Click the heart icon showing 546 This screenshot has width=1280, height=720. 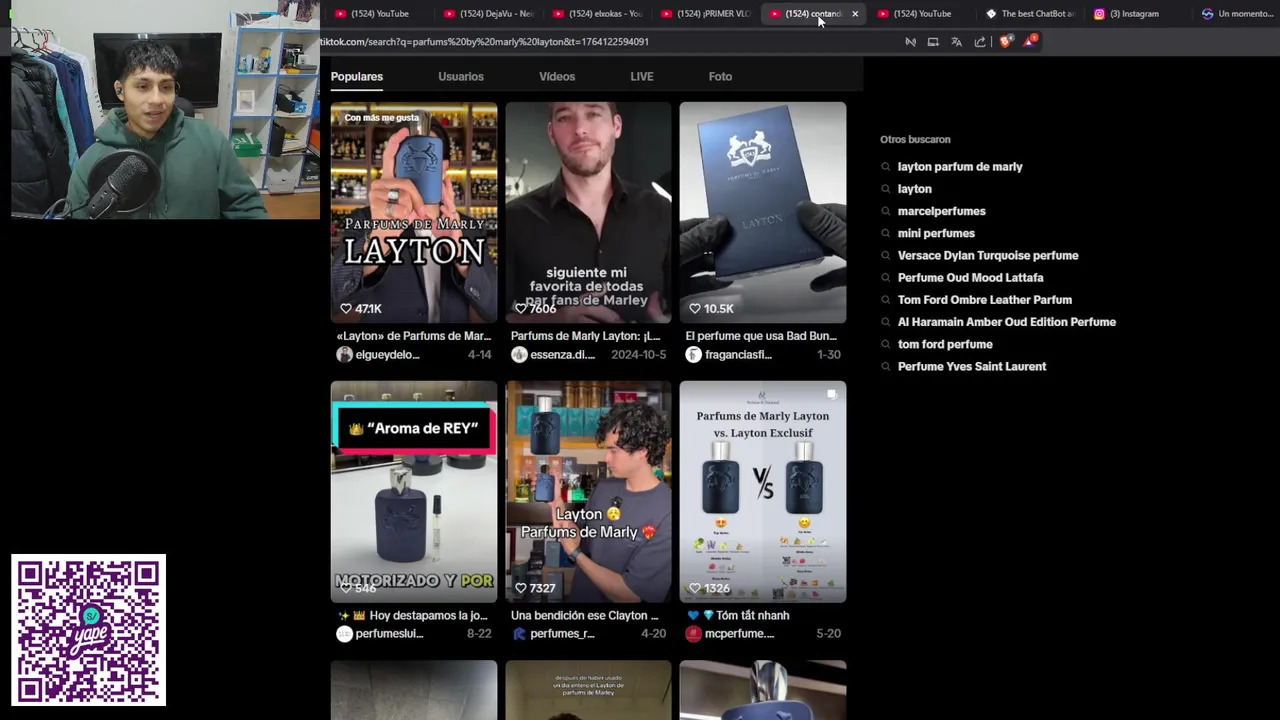(x=346, y=588)
